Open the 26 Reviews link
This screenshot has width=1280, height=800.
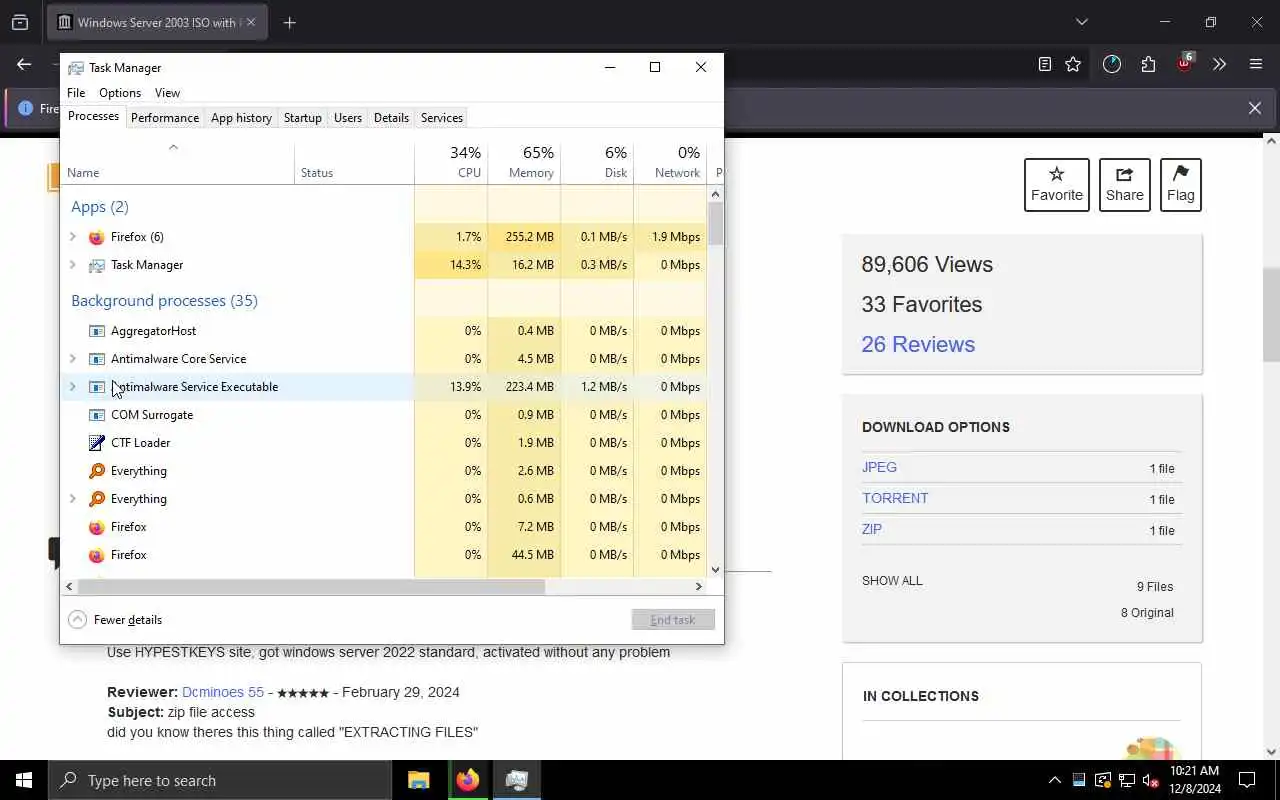coord(918,344)
